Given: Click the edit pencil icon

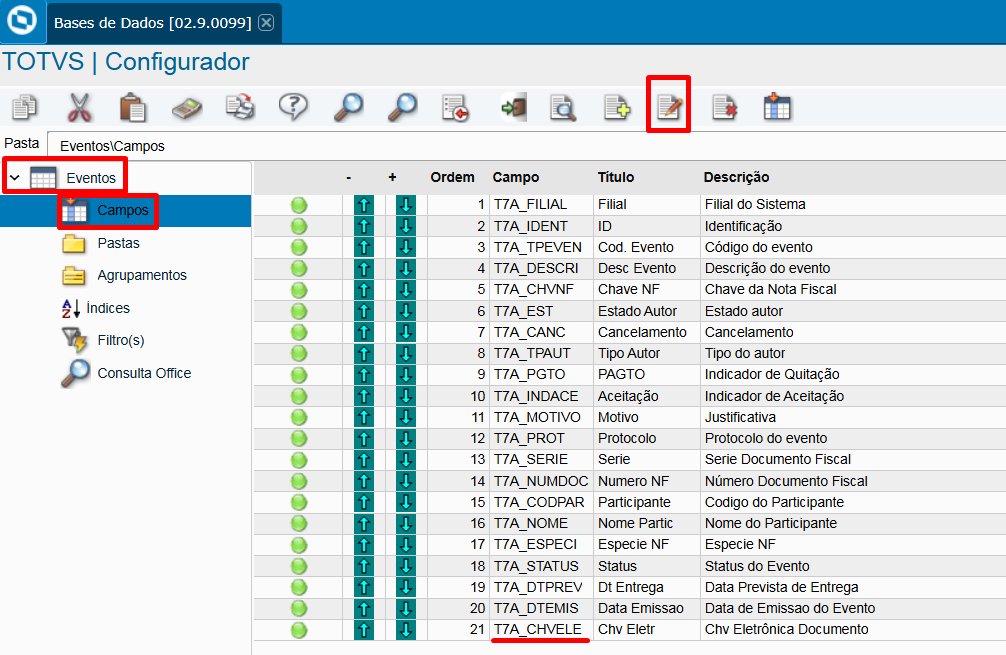Looking at the screenshot, I should [669, 107].
